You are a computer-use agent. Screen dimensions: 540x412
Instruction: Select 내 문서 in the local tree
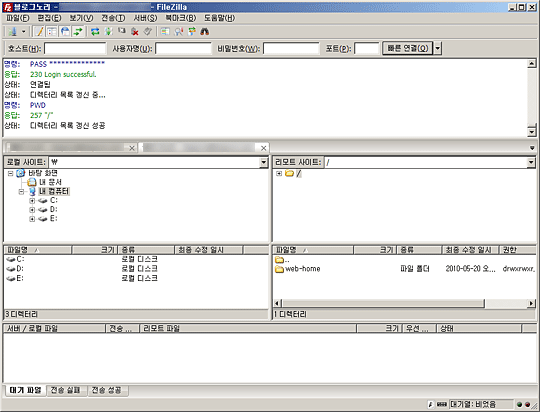pos(50,182)
